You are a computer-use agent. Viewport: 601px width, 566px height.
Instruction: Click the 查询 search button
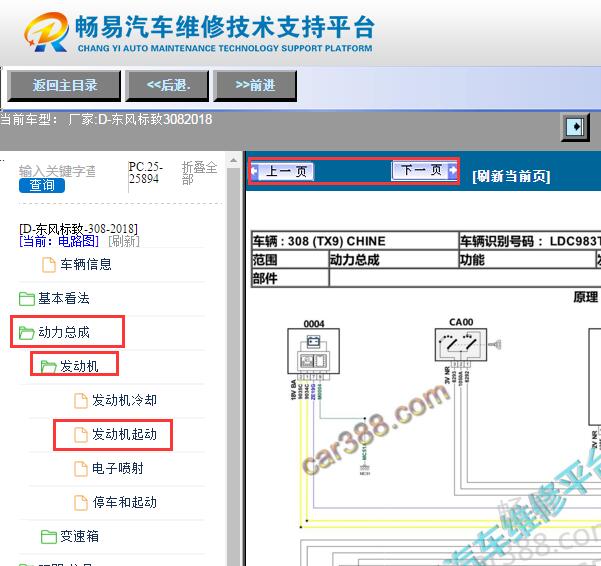click(x=42, y=185)
